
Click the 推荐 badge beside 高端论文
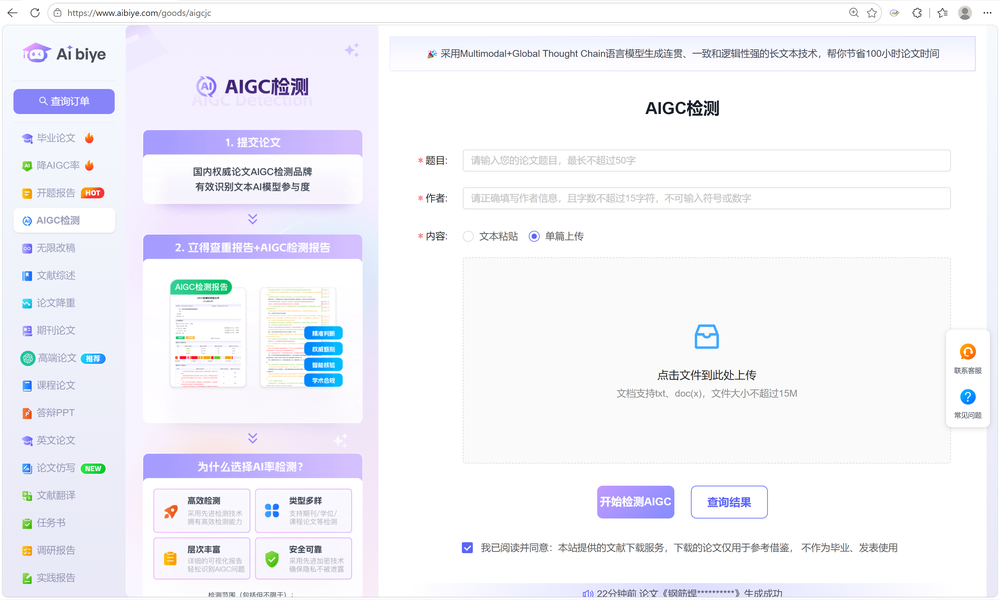[93, 358]
